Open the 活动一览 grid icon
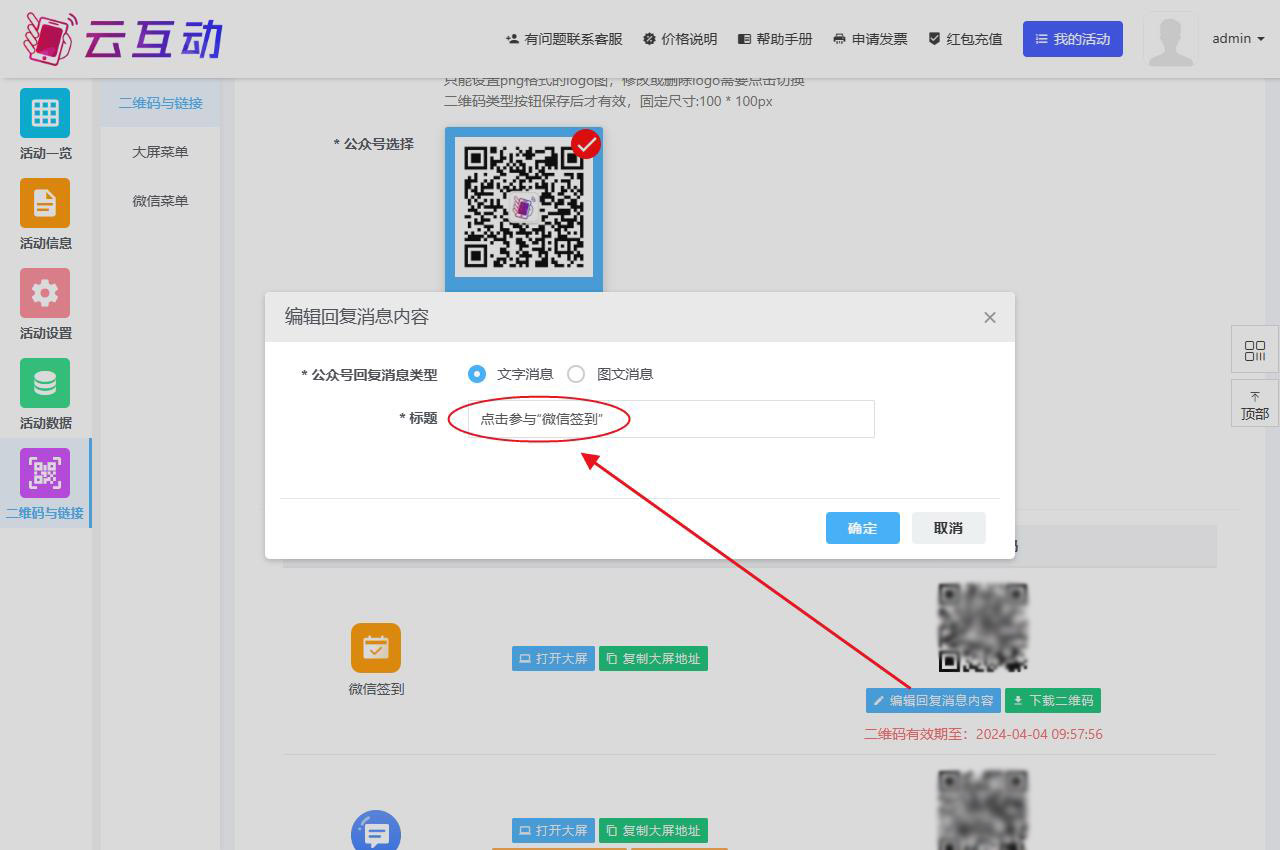 (x=45, y=113)
